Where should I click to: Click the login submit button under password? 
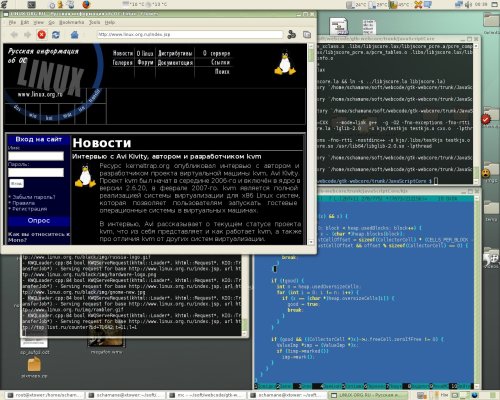16,183
